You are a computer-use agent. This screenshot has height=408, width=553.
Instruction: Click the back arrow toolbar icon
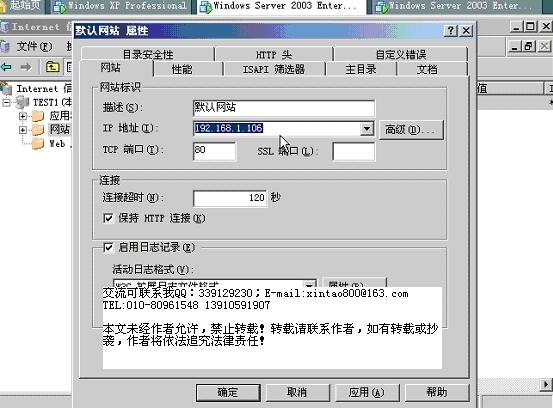pyautogui.click(x=6, y=67)
